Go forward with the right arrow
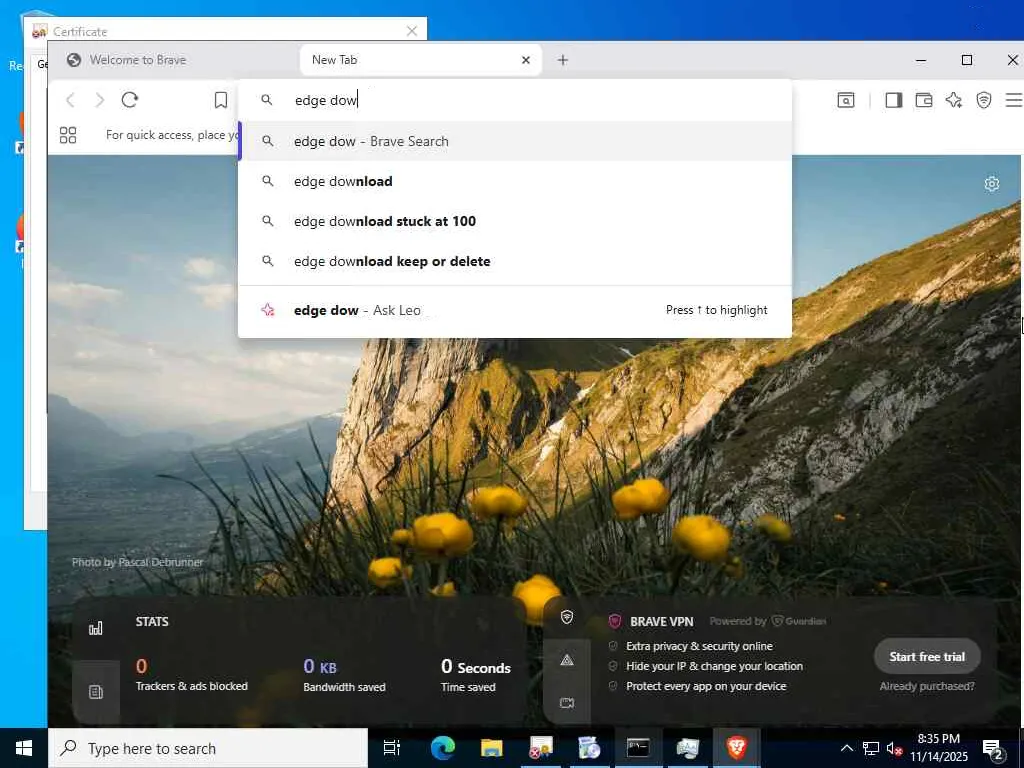 click(99, 100)
